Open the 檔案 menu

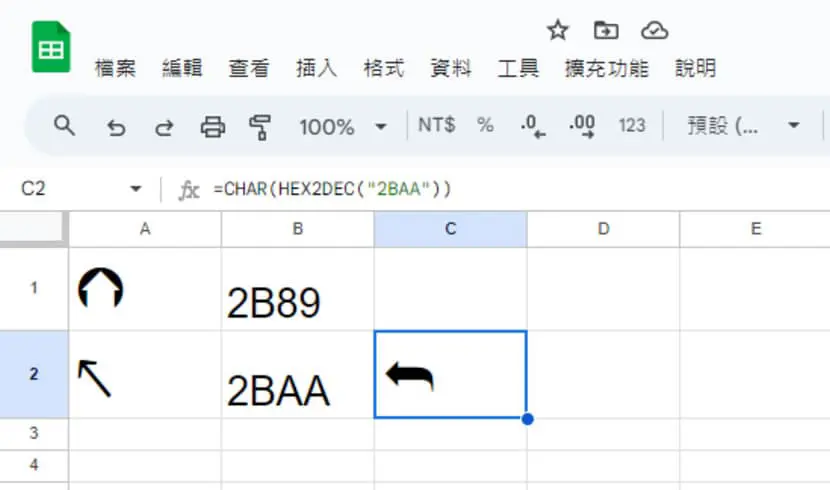pos(115,68)
